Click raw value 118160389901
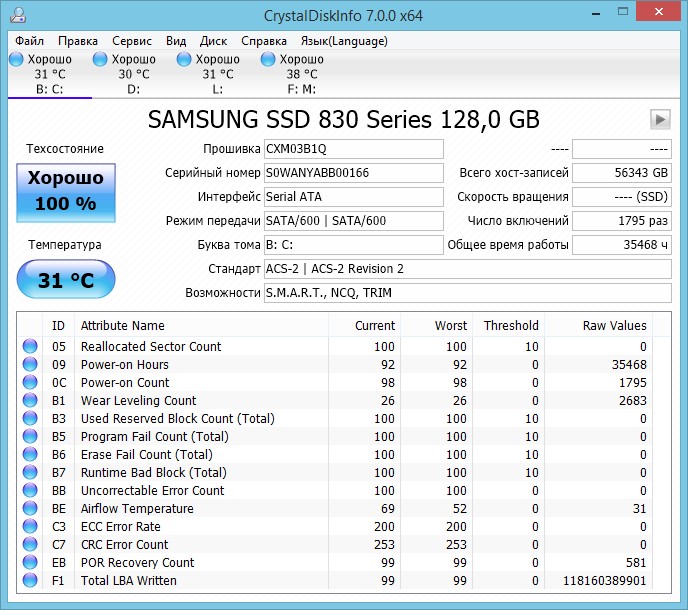Viewport: 688px width, 610px height. [x=604, y=581]
